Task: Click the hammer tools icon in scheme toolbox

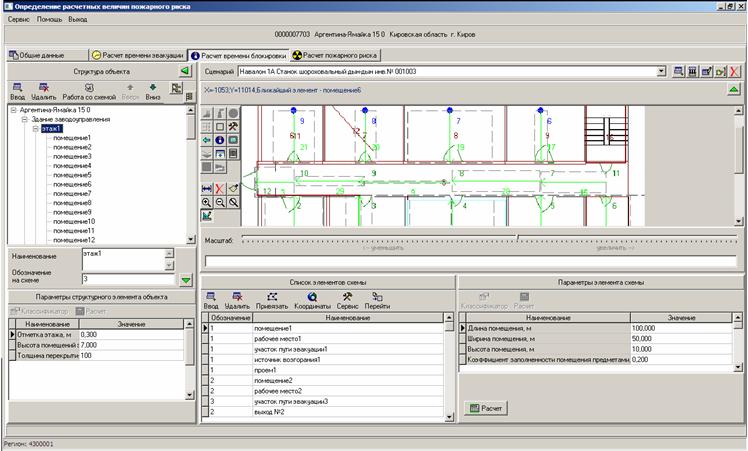Action: 232,127
